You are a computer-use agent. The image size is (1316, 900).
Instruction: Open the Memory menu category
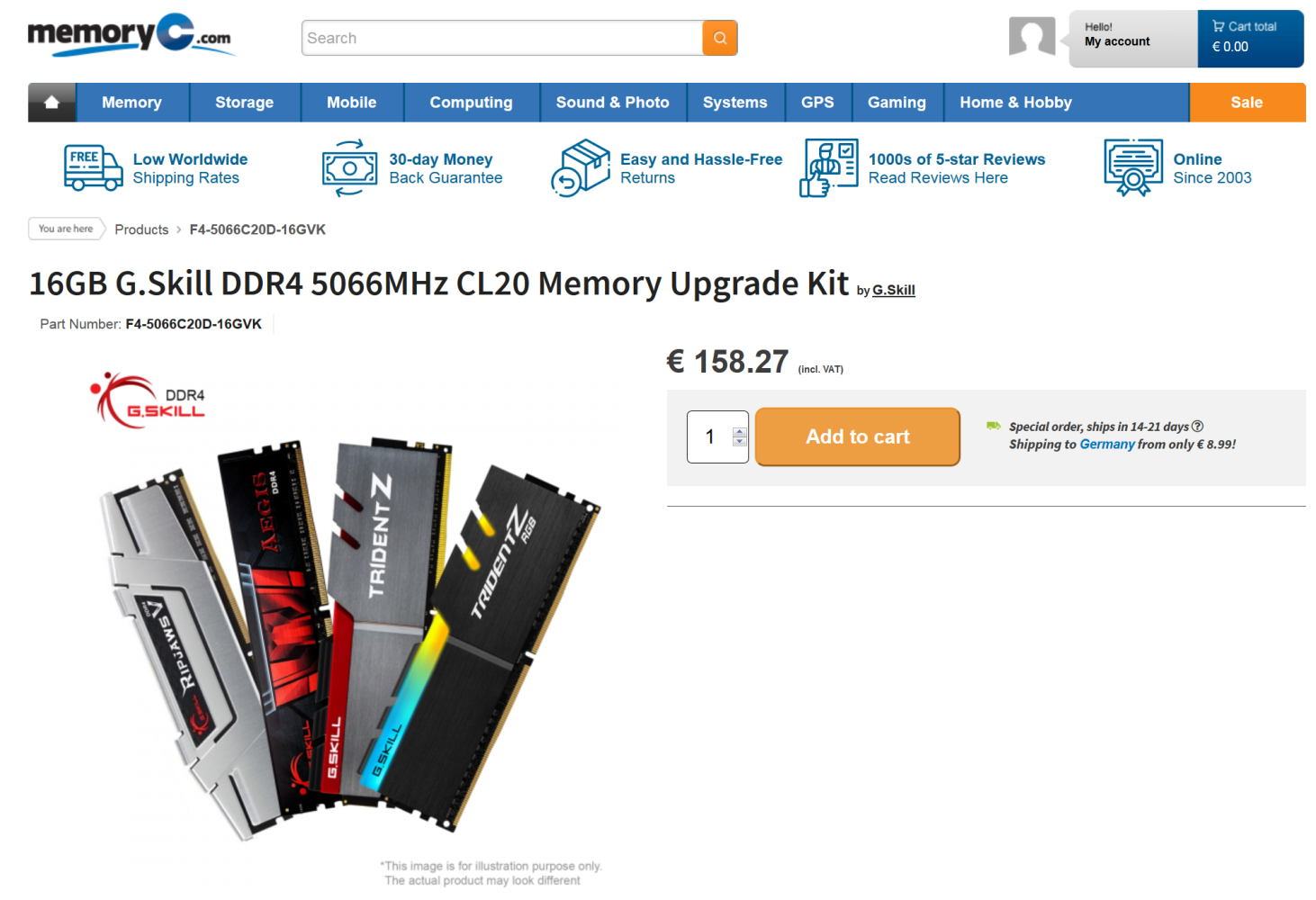tap(131, 103)
